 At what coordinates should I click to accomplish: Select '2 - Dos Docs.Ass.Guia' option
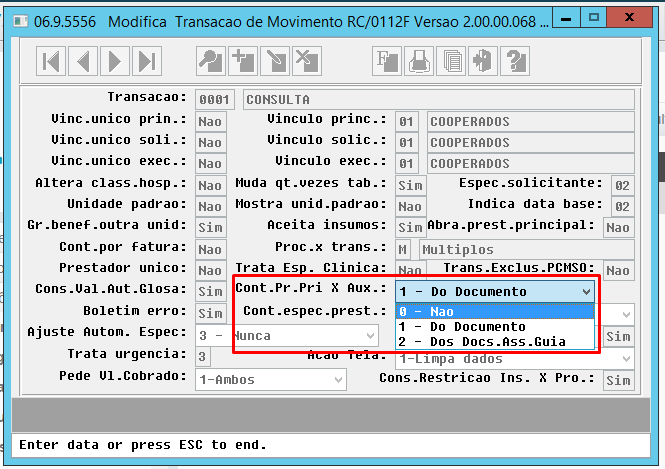[495, 341]
